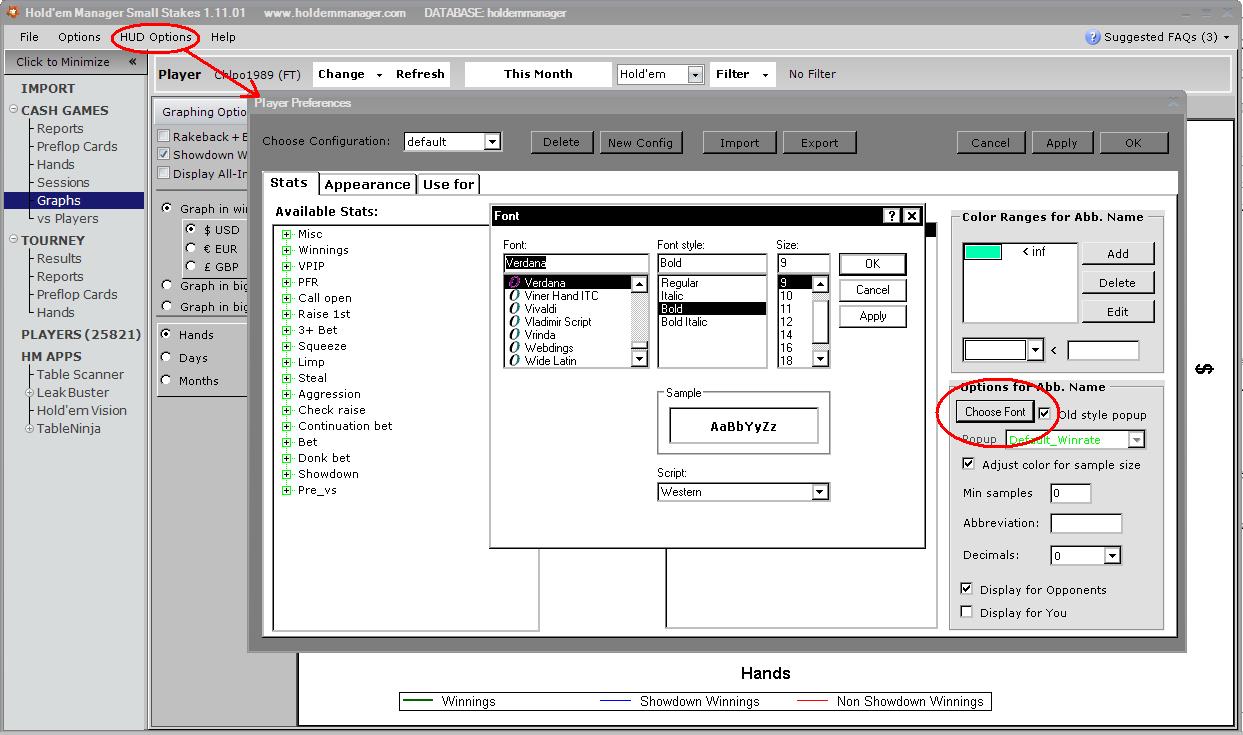Image resolution: width=1243 pixels, height=735 pixels.
Task: Click New Config button
Action: pyautogui.click(x=640, y=142)
